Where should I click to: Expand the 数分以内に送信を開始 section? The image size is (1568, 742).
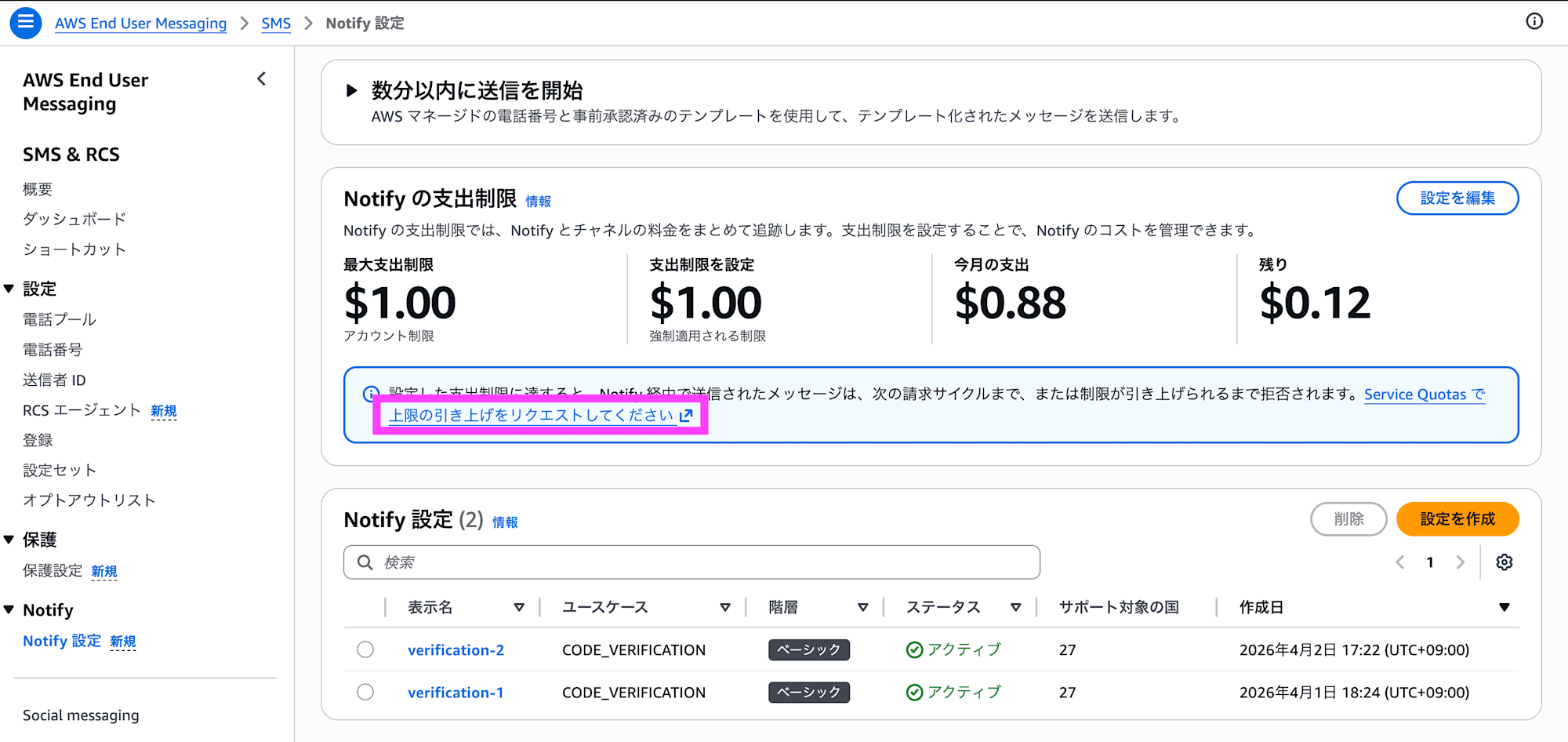[351, 90]
